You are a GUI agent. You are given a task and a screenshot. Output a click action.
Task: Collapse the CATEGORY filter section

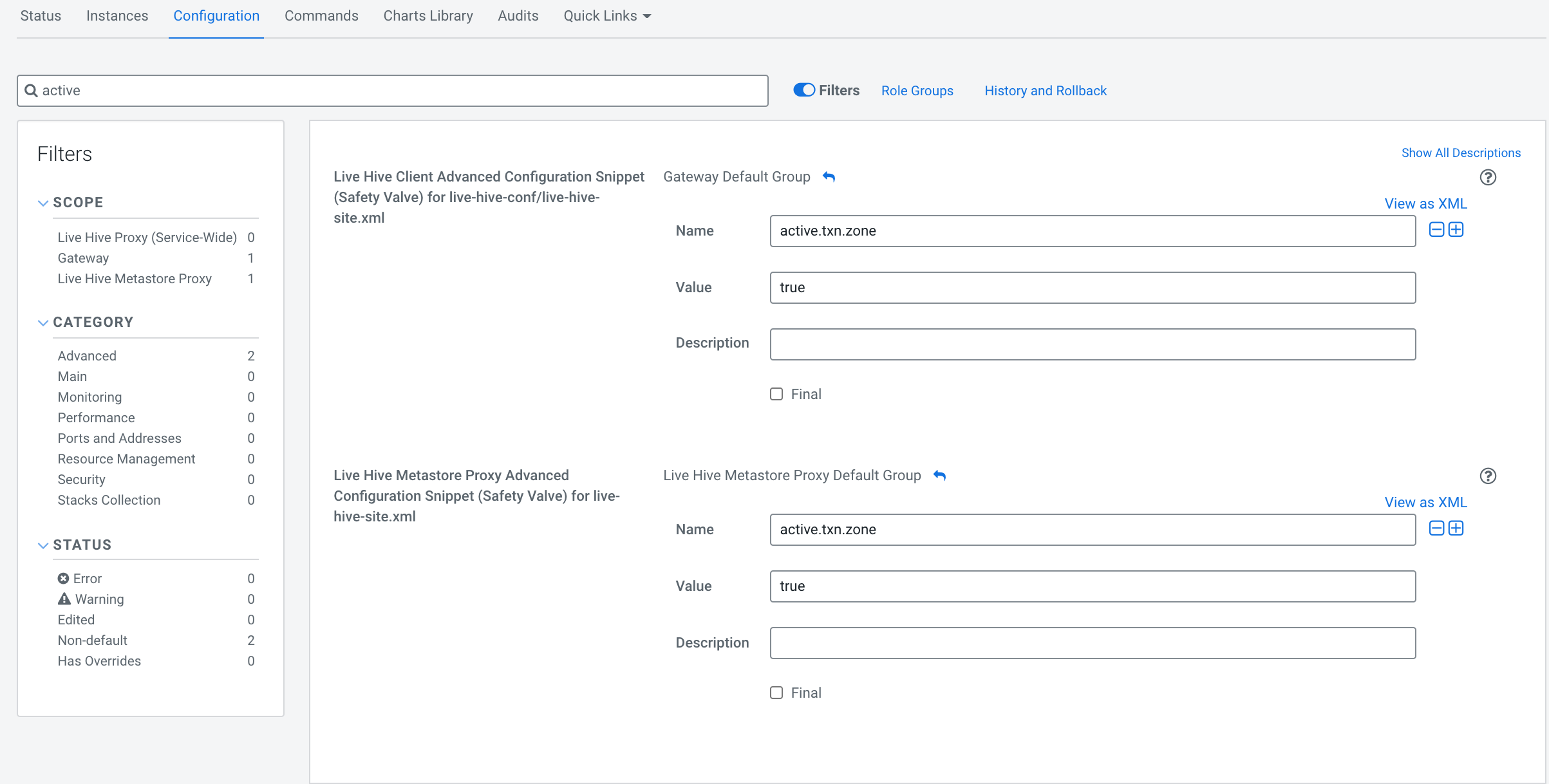(x=43, y=322)
